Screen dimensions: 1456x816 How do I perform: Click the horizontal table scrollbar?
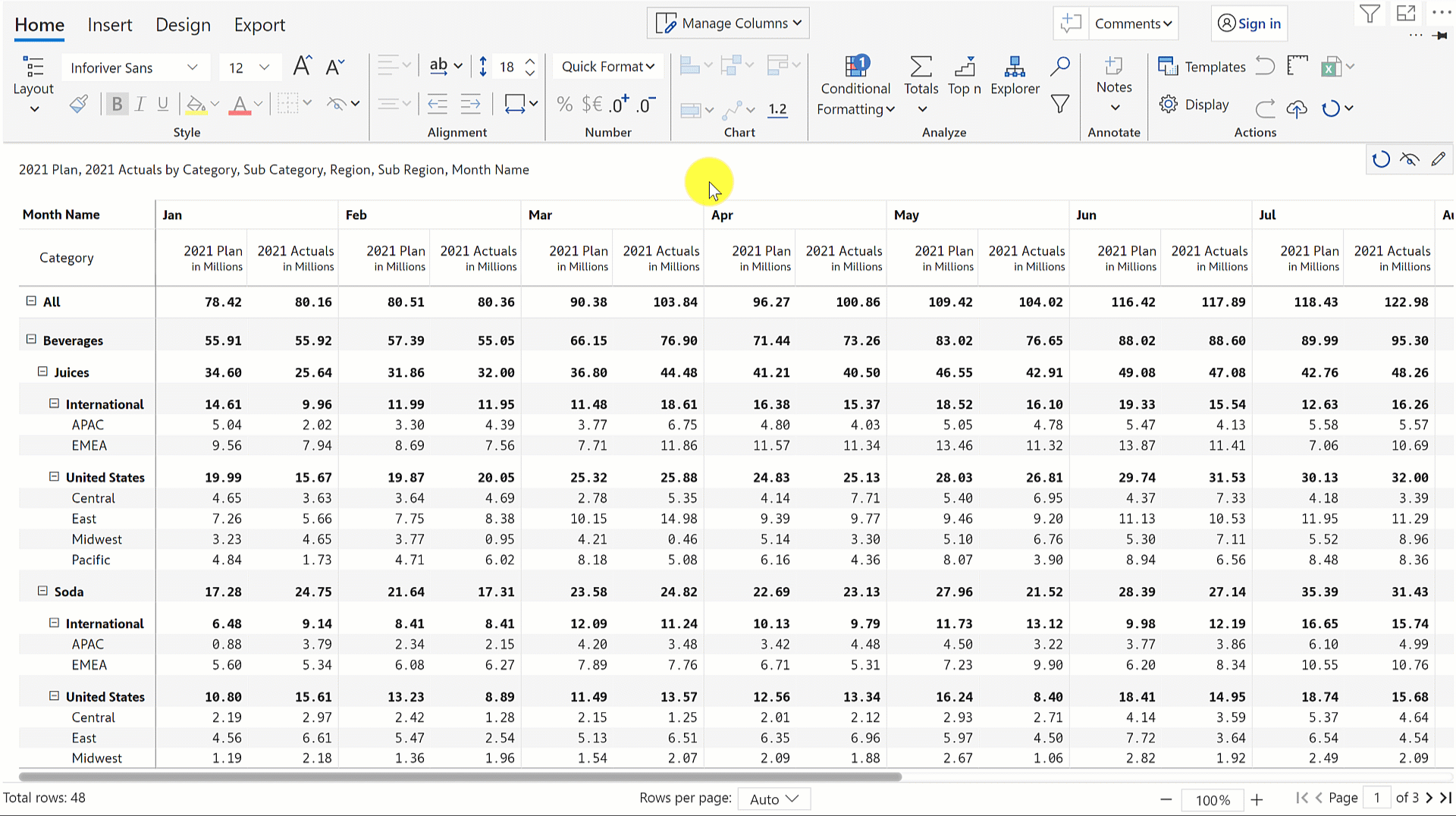(x=460, y=777)
